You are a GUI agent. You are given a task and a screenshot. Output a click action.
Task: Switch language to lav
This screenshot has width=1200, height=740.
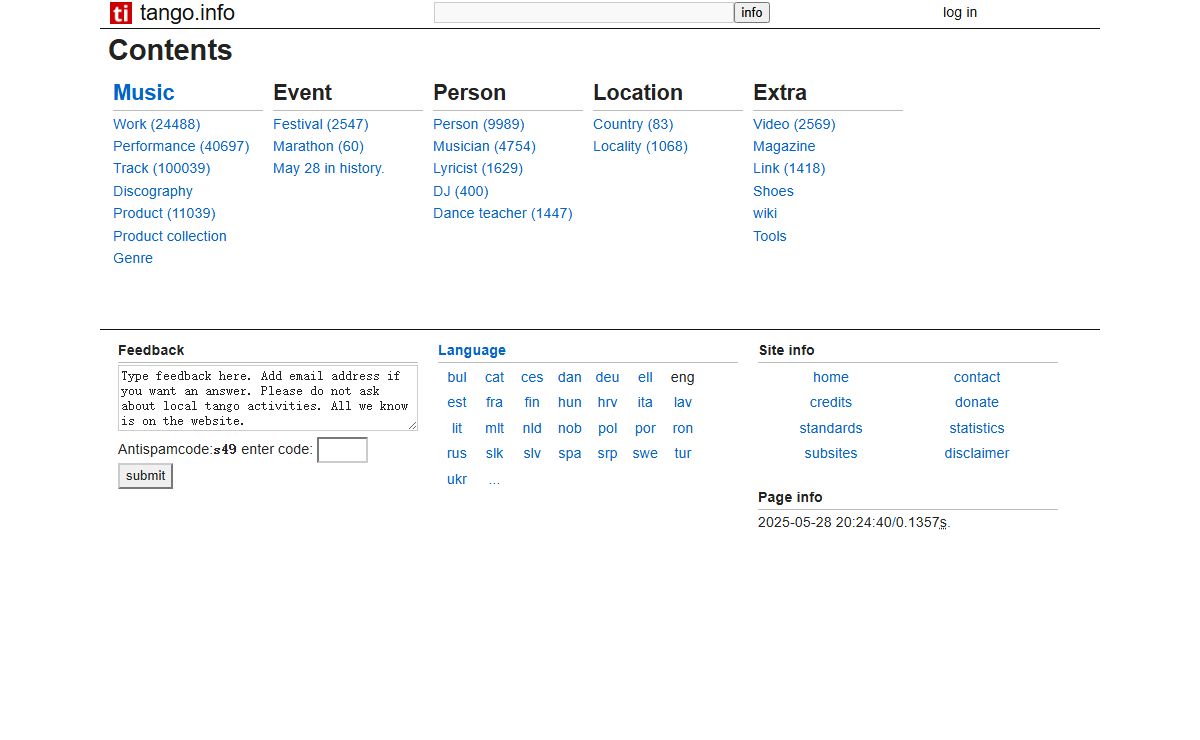click(683, 402)
